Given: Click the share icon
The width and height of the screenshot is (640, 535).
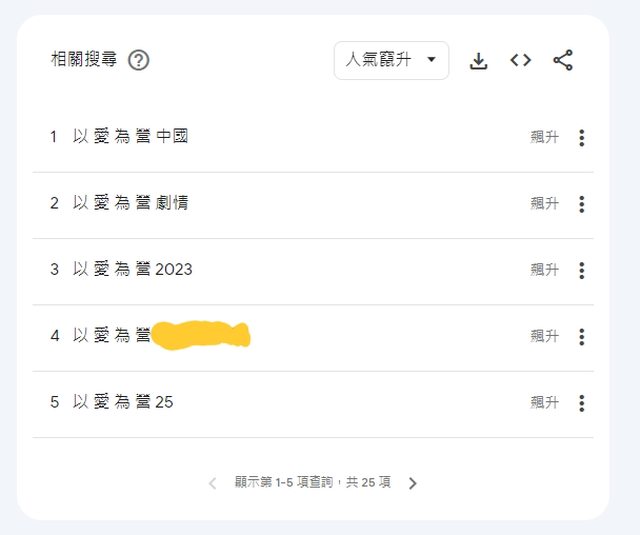Looking at the screenshot, I should (563, 60).
